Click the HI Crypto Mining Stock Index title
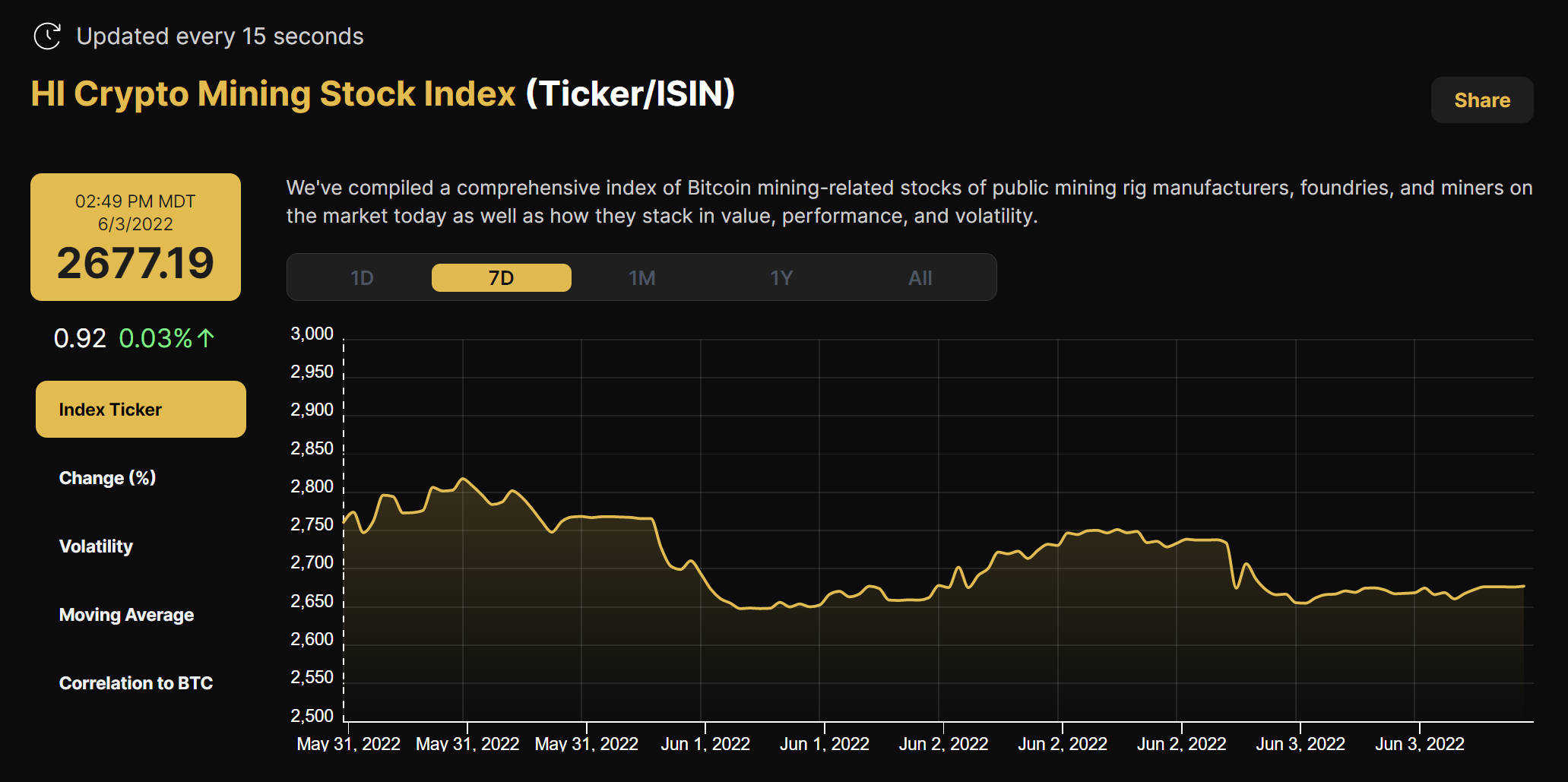The width and height of the screenshot is (1568, 782). pyautogui.click(x=271, y=93)
